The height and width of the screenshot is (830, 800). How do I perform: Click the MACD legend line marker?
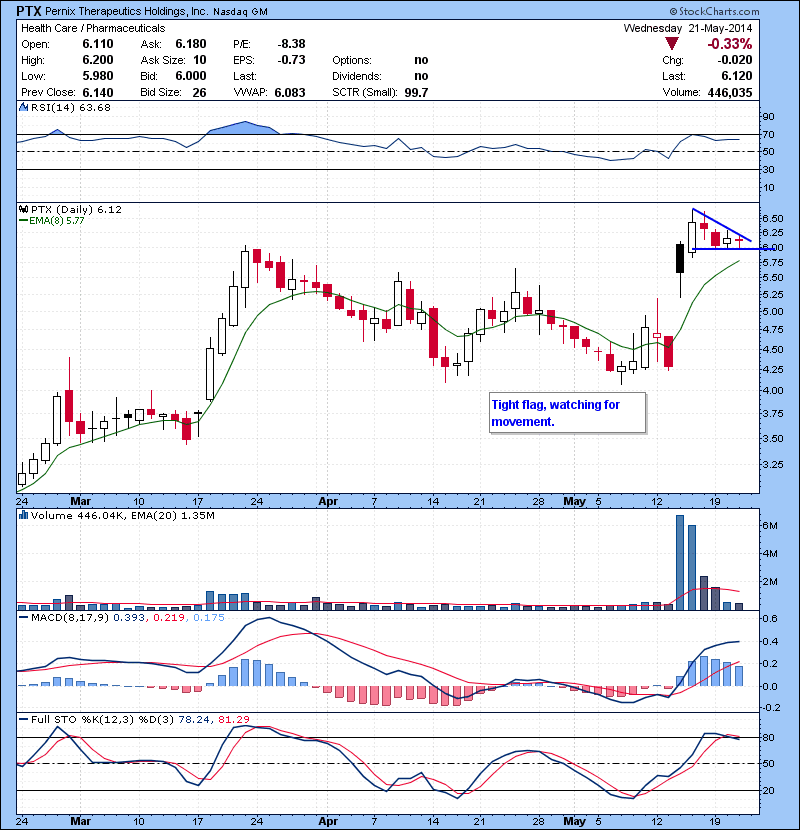pyautogui.click(x=23, y=617)
